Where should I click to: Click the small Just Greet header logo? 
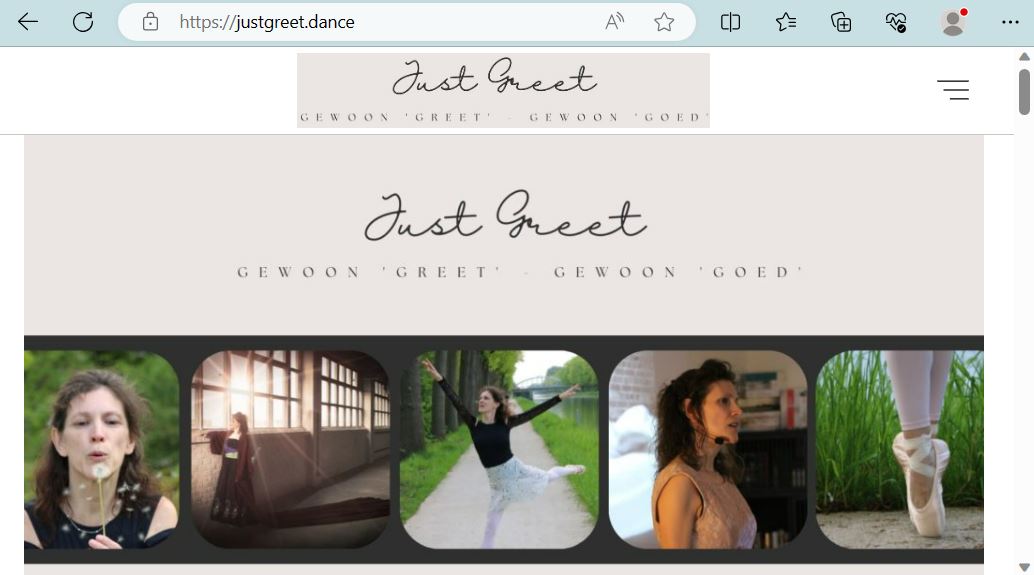coord(503,90)
